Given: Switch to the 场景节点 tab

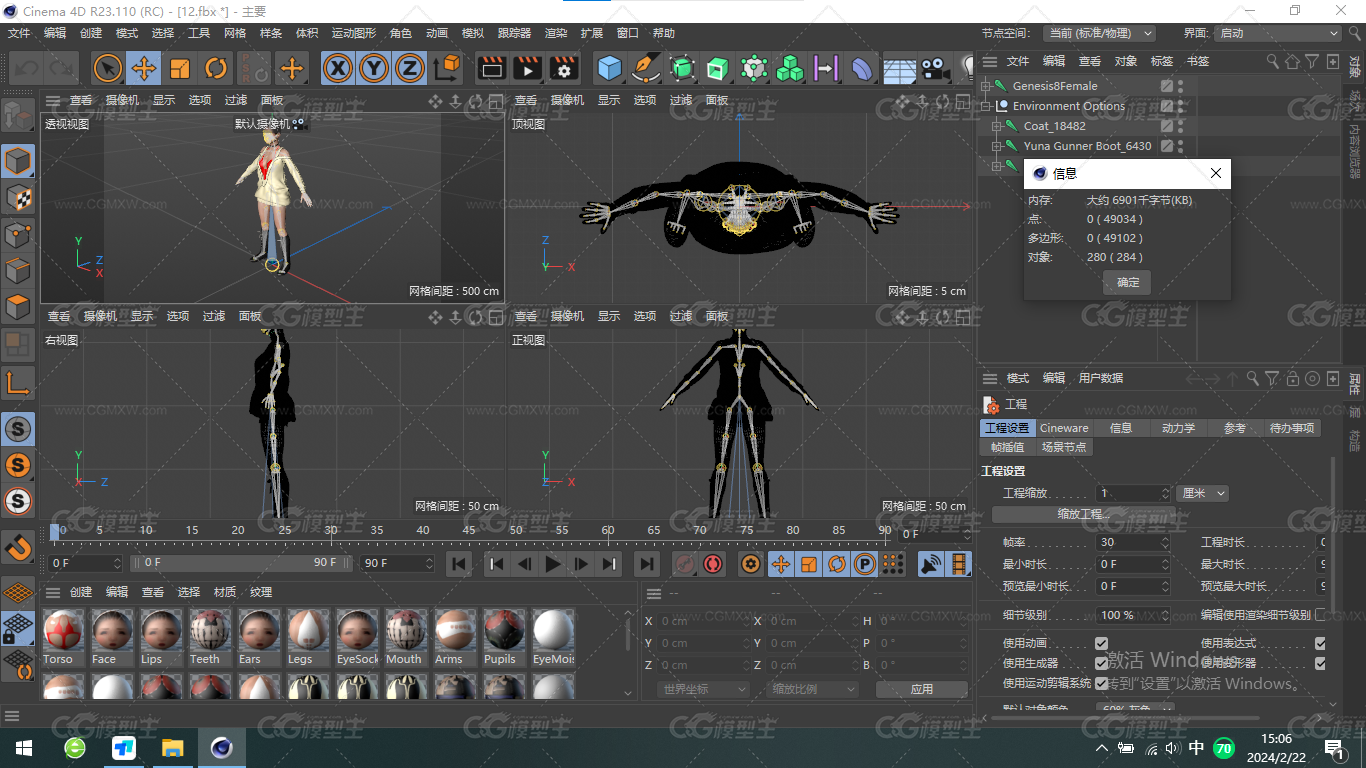Looking at the screenshot, I should [x=1064, y=447].
